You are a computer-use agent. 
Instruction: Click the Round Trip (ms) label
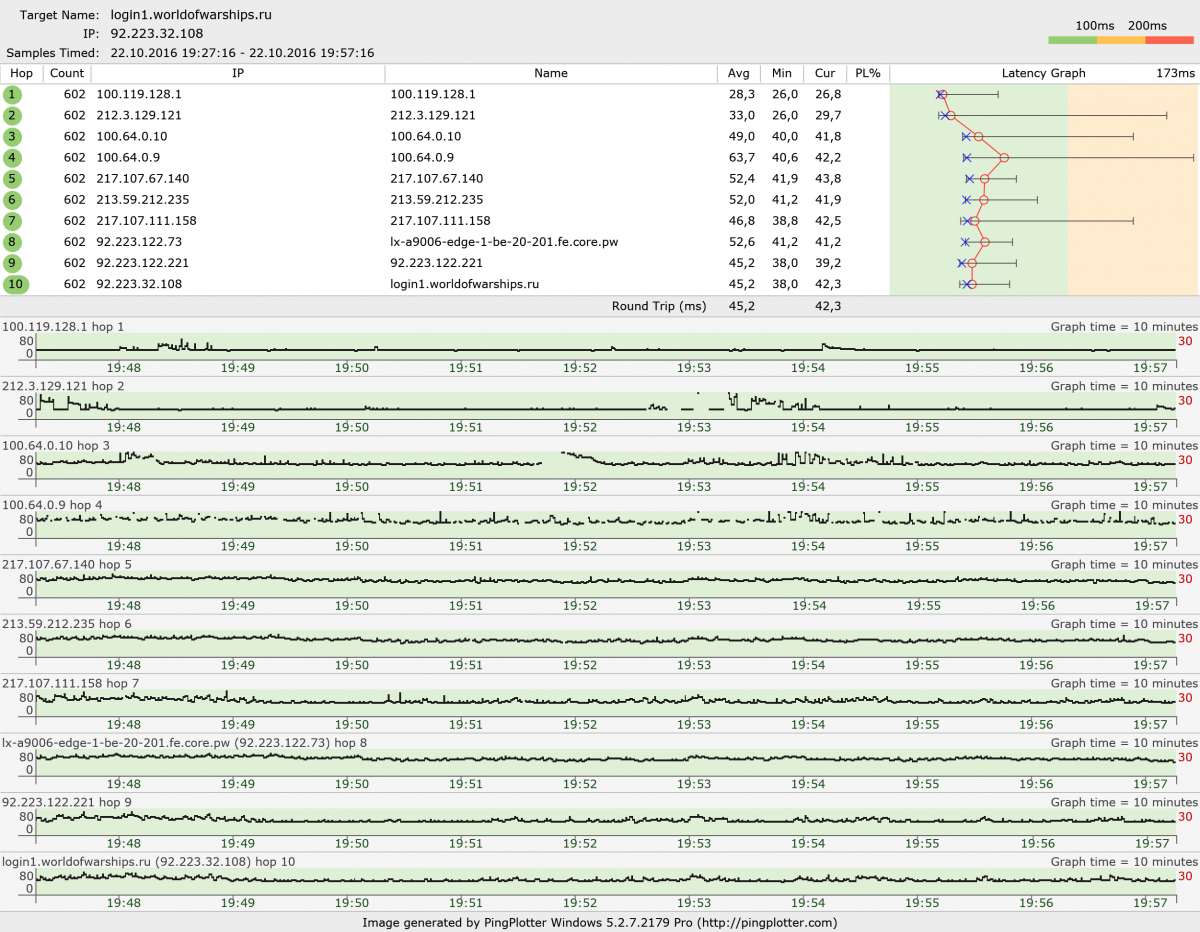coord(659,306)
